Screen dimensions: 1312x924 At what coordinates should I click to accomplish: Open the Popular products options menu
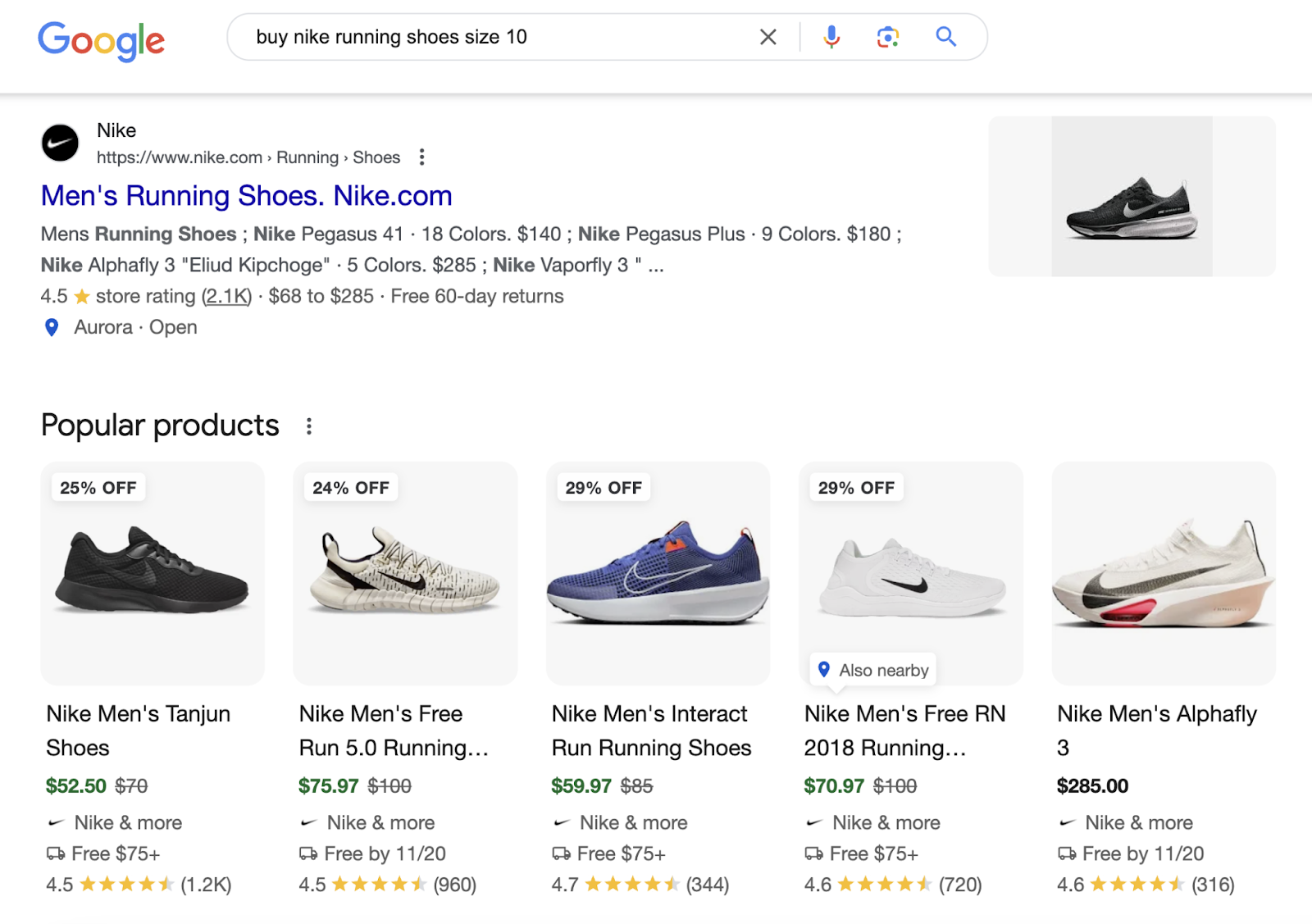[x=309, y=426]
